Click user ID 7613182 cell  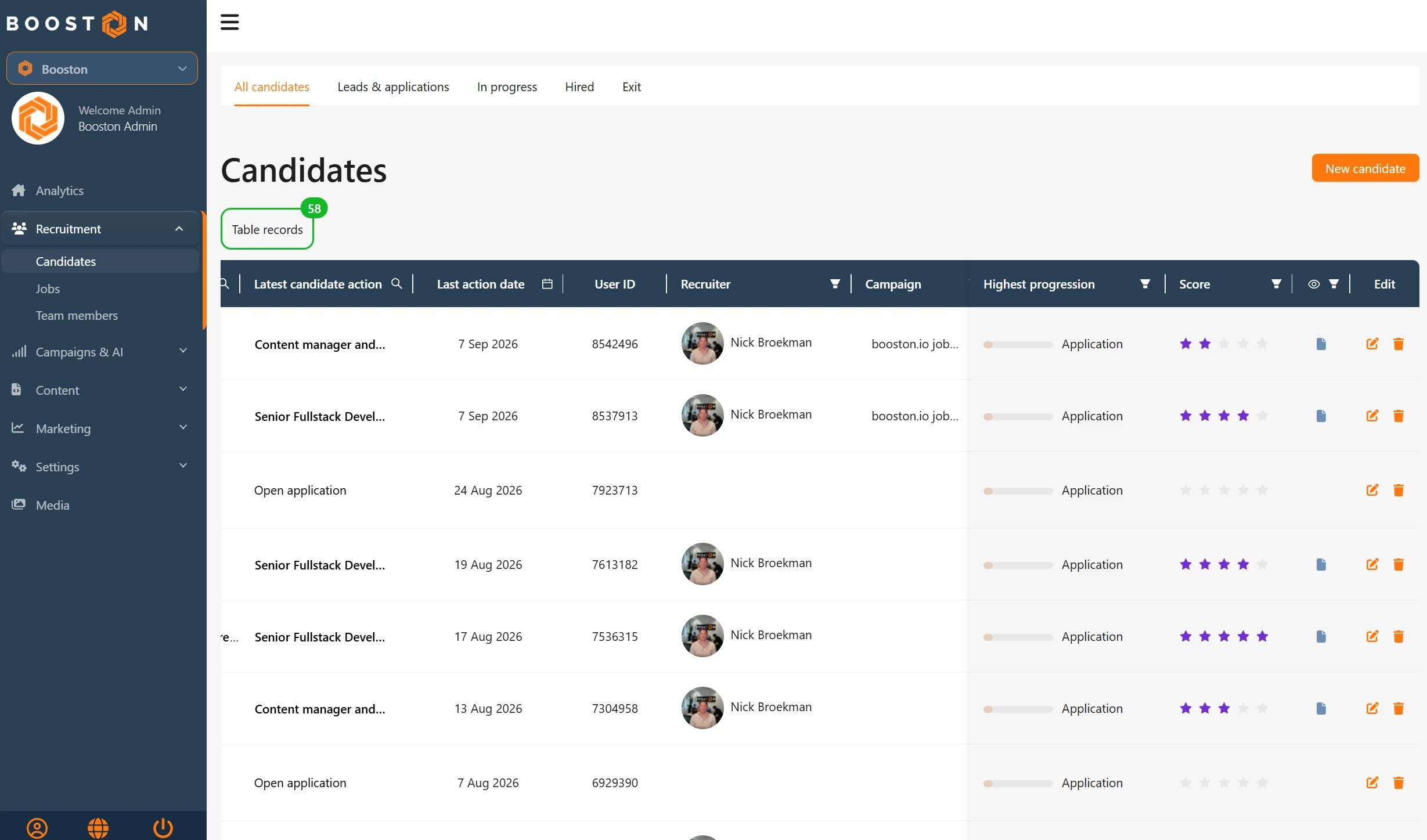click(614, 564)
